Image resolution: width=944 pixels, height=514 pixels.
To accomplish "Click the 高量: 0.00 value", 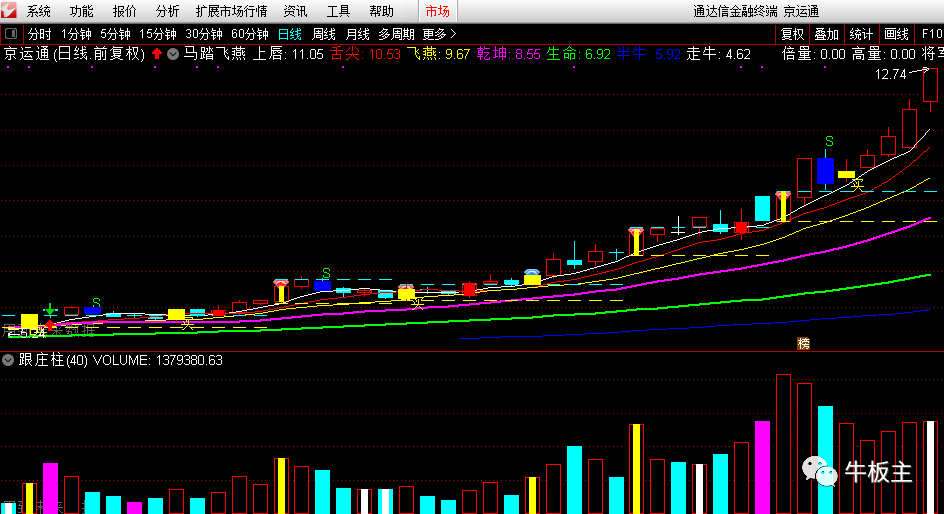I will point(884,54).
